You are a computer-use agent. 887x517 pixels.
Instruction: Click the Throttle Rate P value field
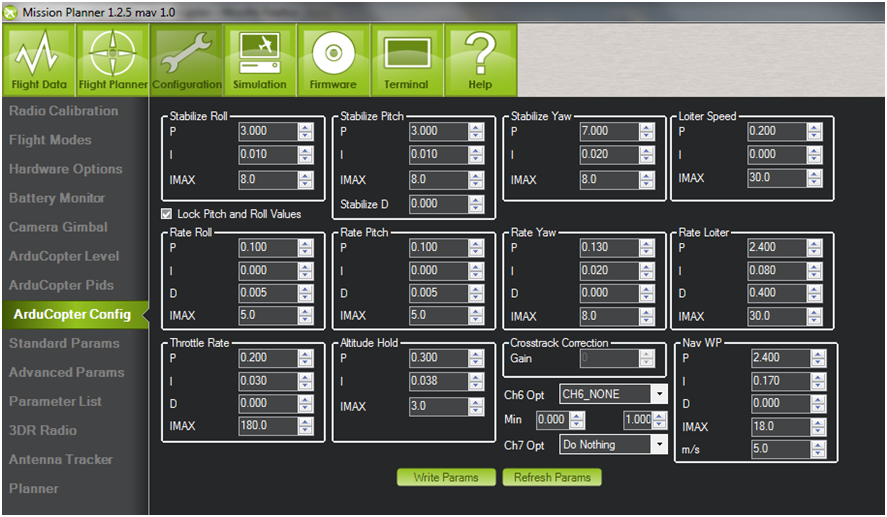pos(268,357)
